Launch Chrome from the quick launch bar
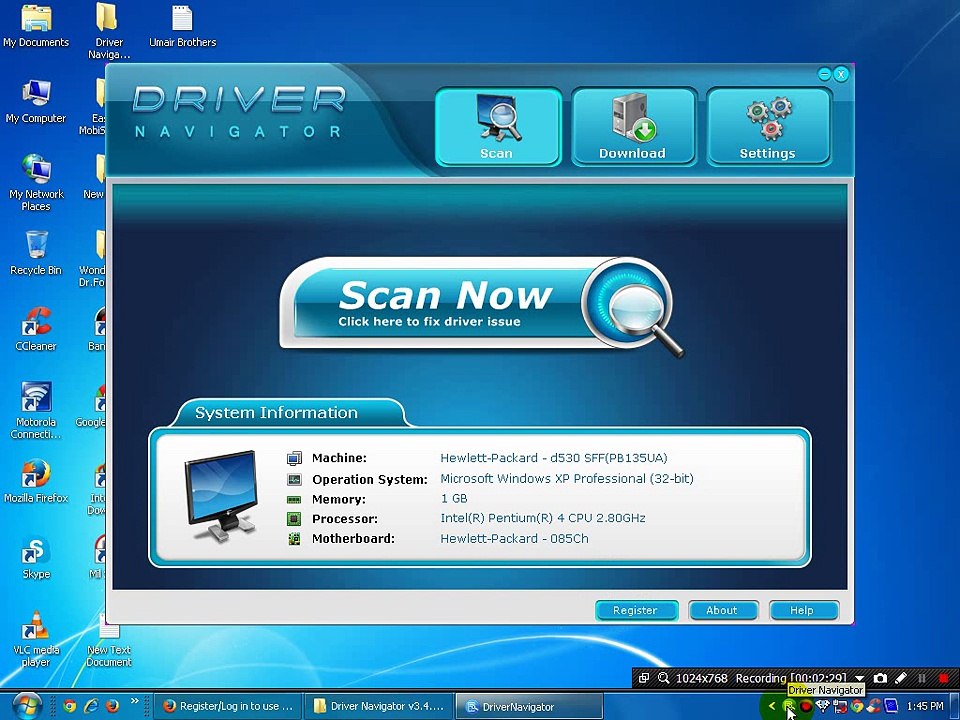 (69, 706)
